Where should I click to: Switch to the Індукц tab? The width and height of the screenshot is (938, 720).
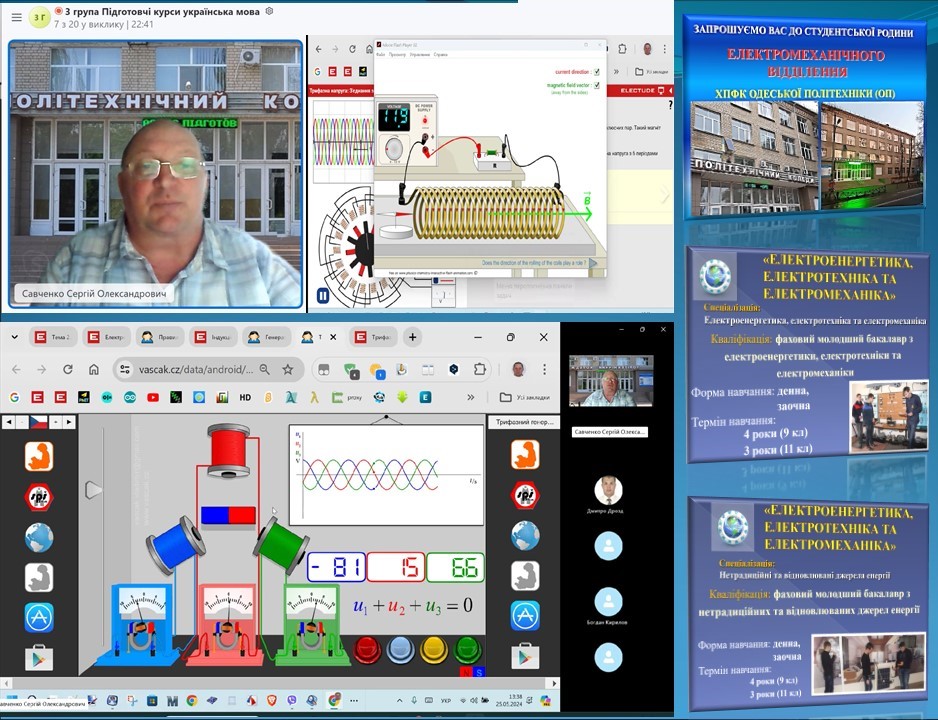click(214, 337)
